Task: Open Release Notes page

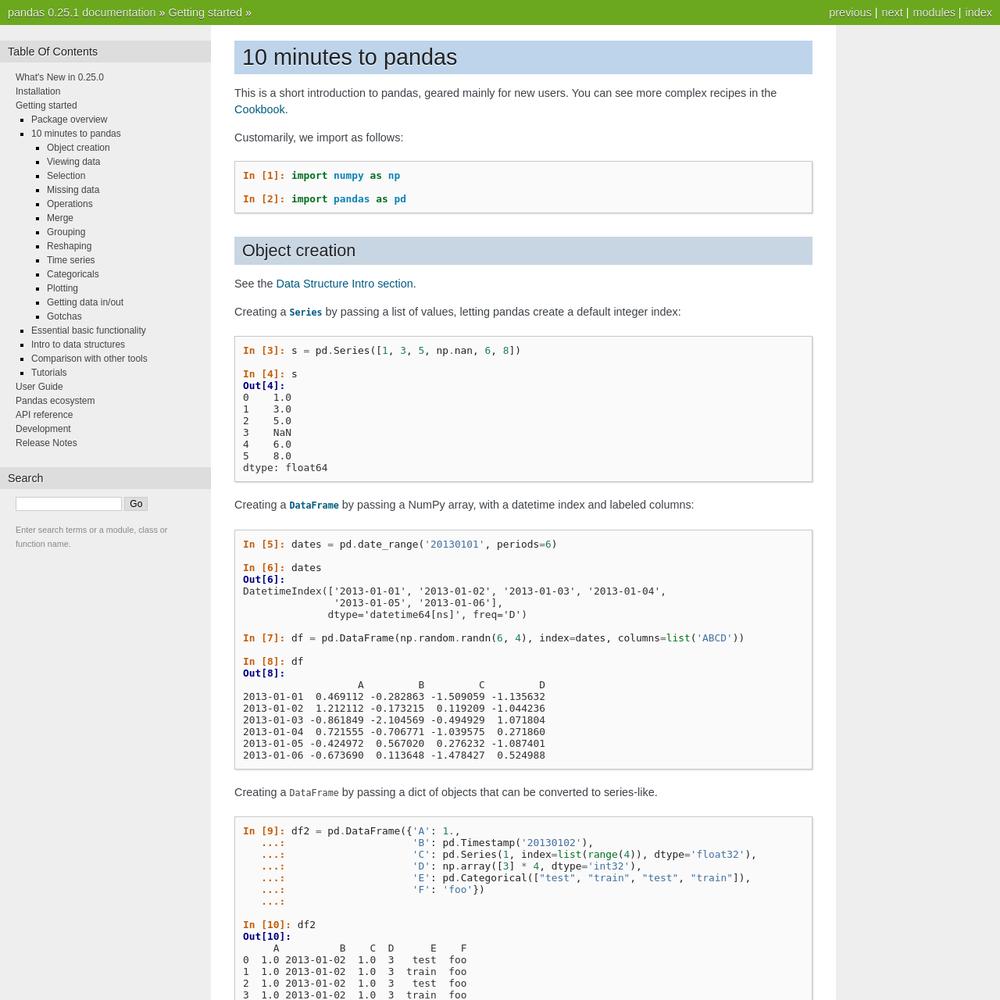Action: click(46, 442)
